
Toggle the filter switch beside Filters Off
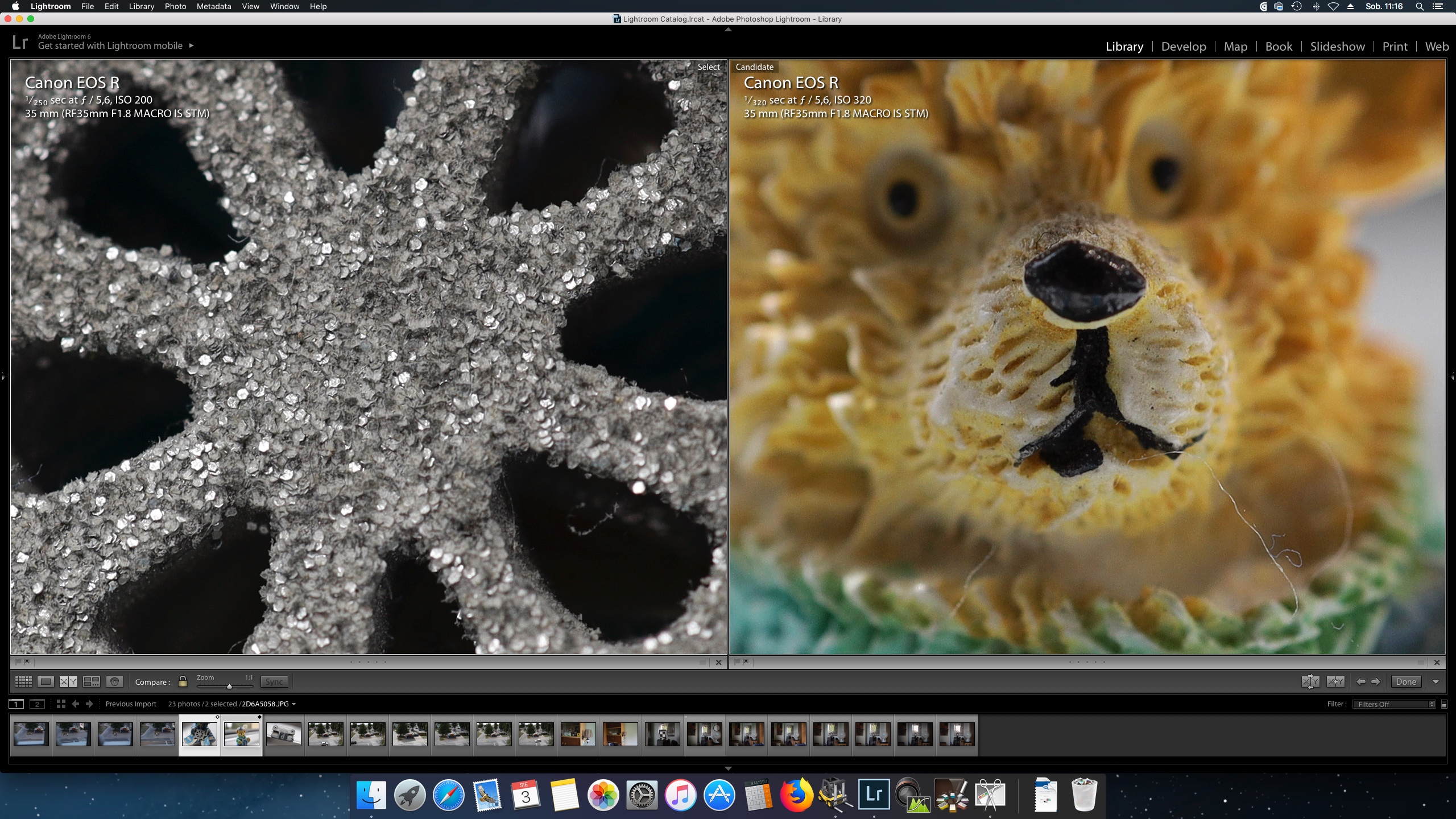coord(1444,704)
